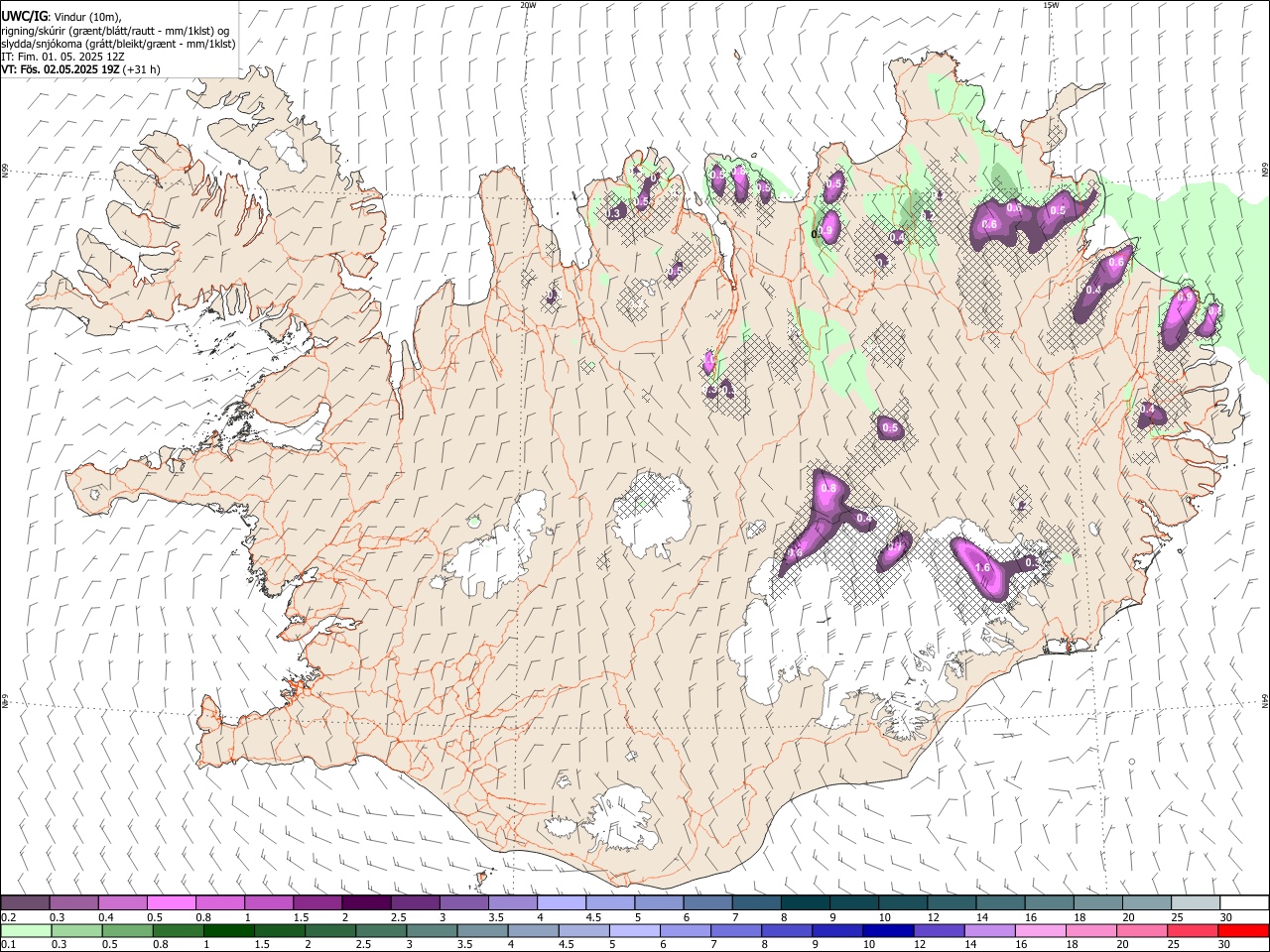Viewport: 1270px width, 952px height.
Task: Pick the periwinkle swatch labeled 4 in upper legend
Action: click(562, 902)
